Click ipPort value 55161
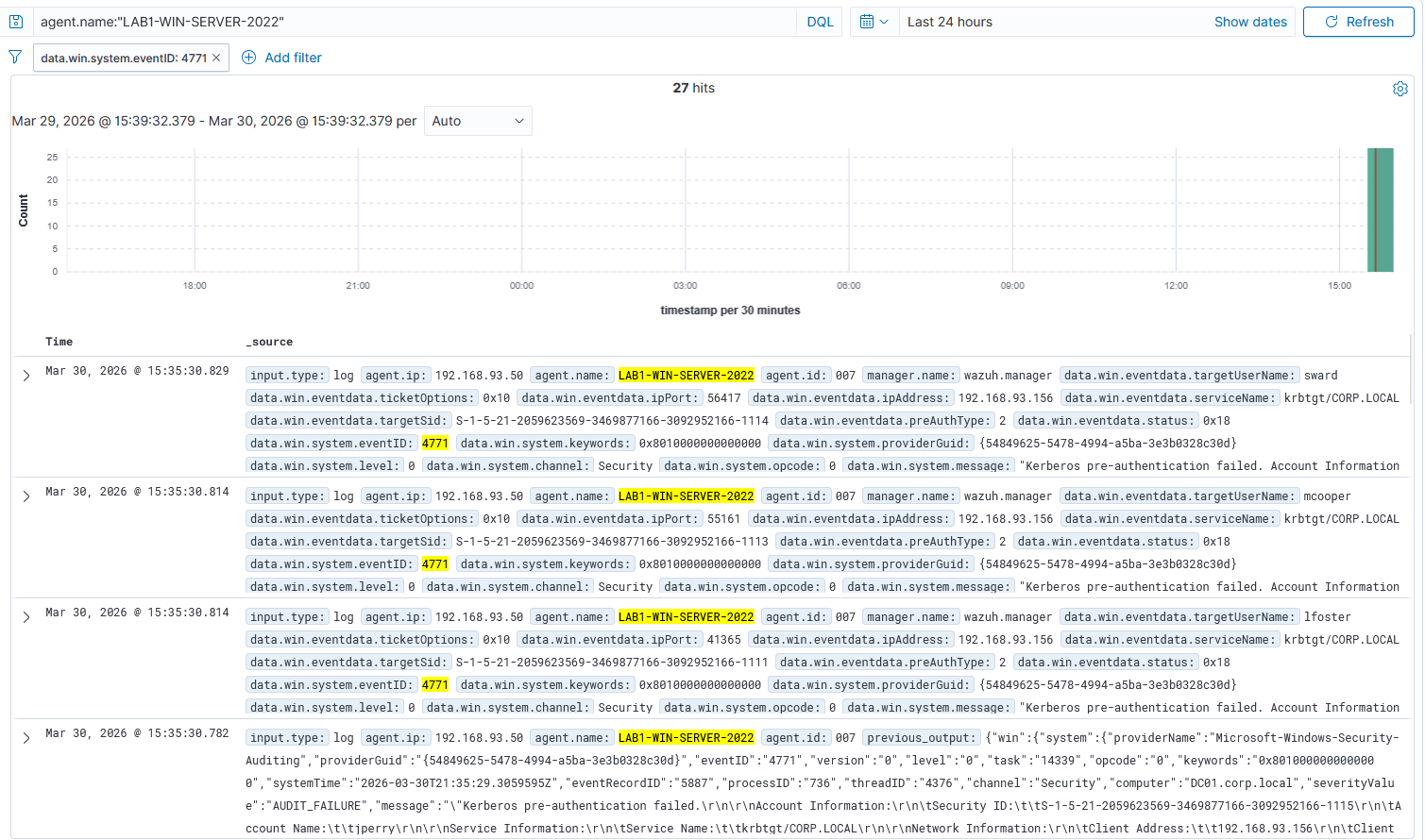The image size is (1425, 840). (x=724, y=519)
